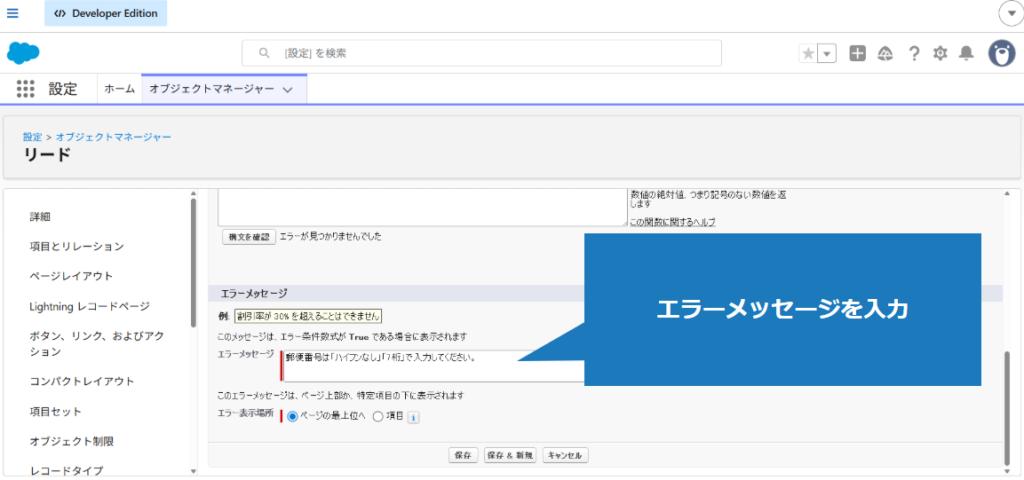Click the 保存 button
Image resolution: width=1024 pixels, height=480 pixels.
[x=462, y=455]
